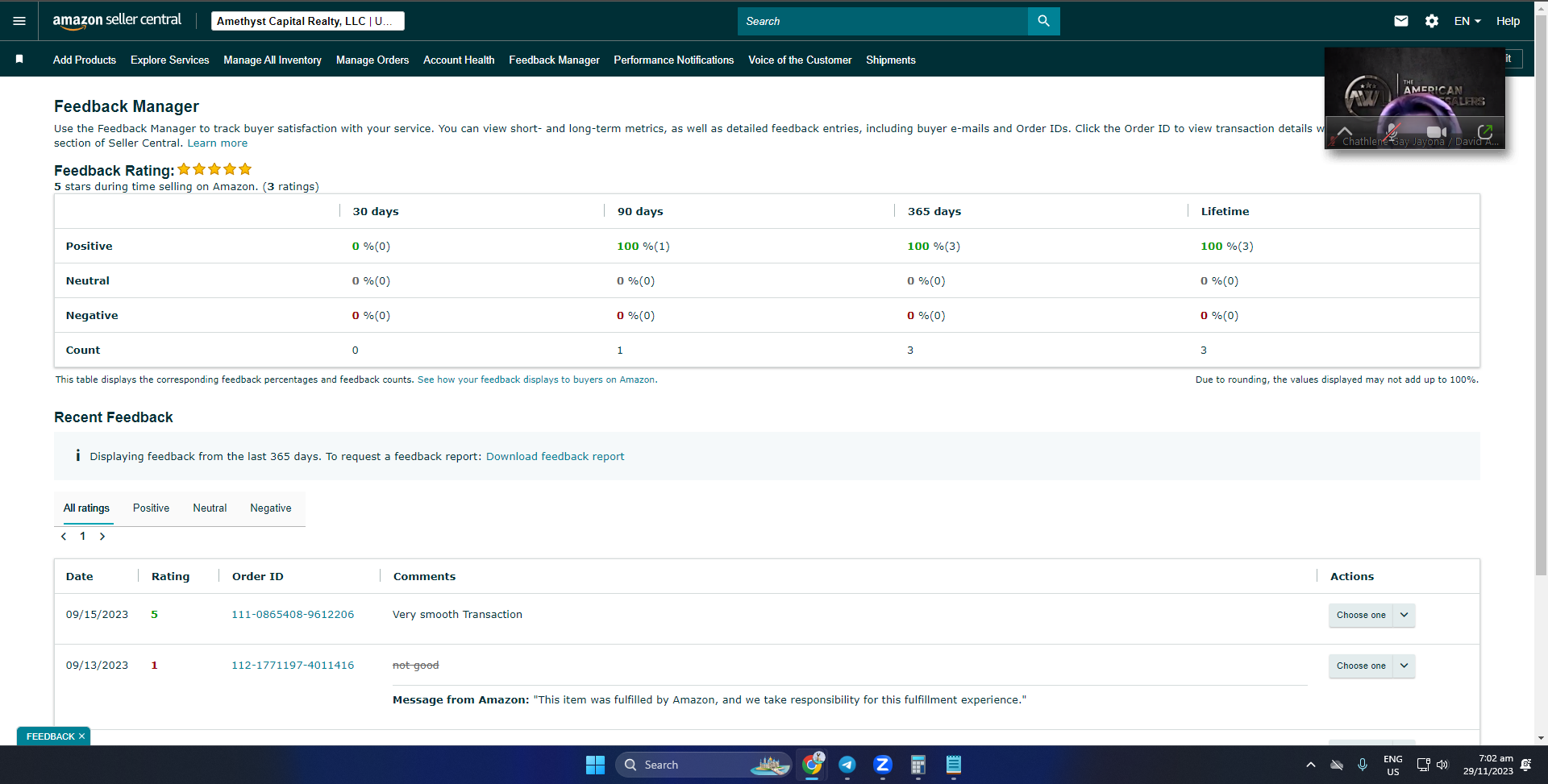Go to next feedback page arrow
The height and width of the screenshot is (784, 1548).
(x=102, y=537)
